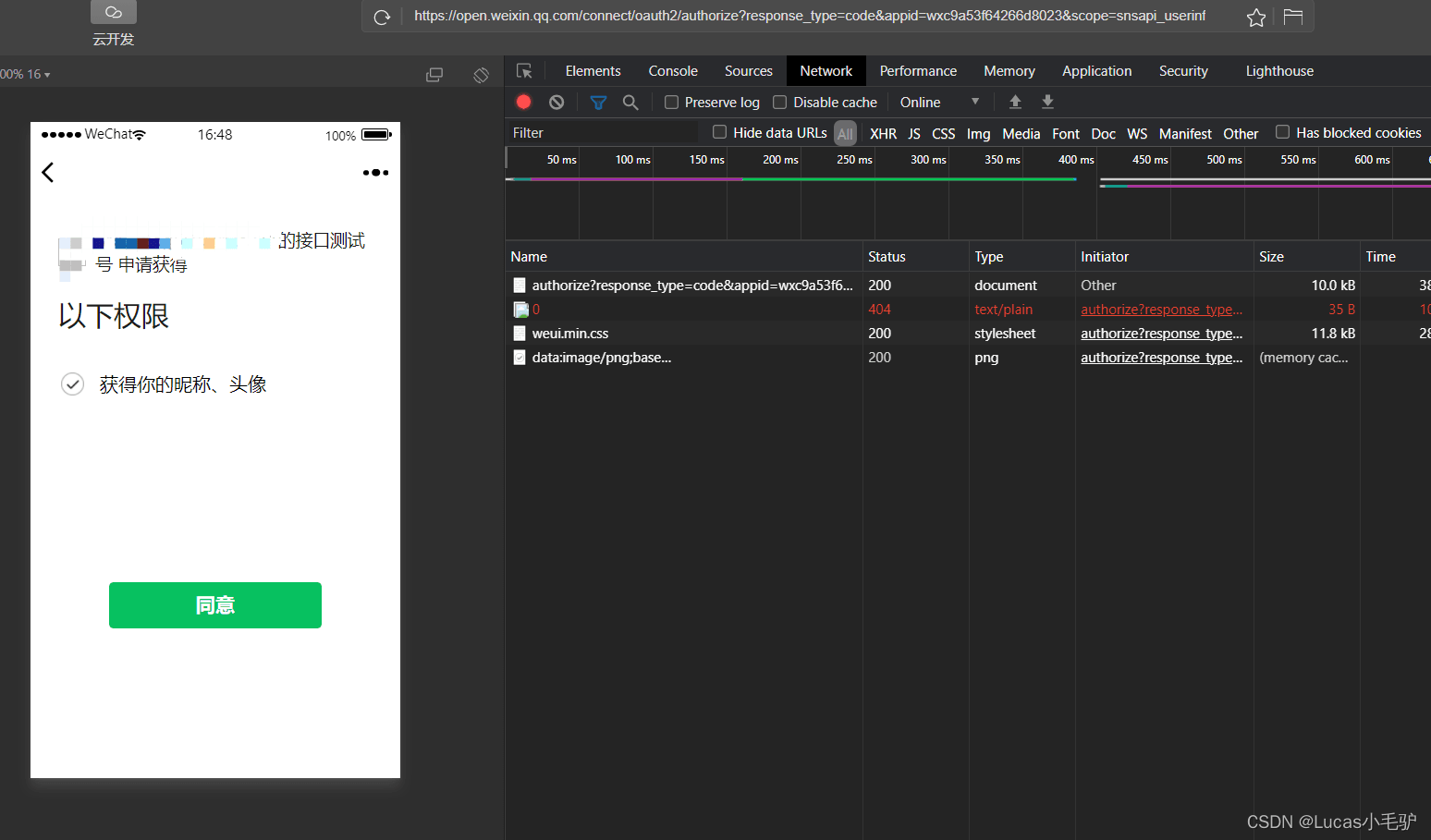
Task: Select the weui.min.css request row
Action: coord(968,334)
